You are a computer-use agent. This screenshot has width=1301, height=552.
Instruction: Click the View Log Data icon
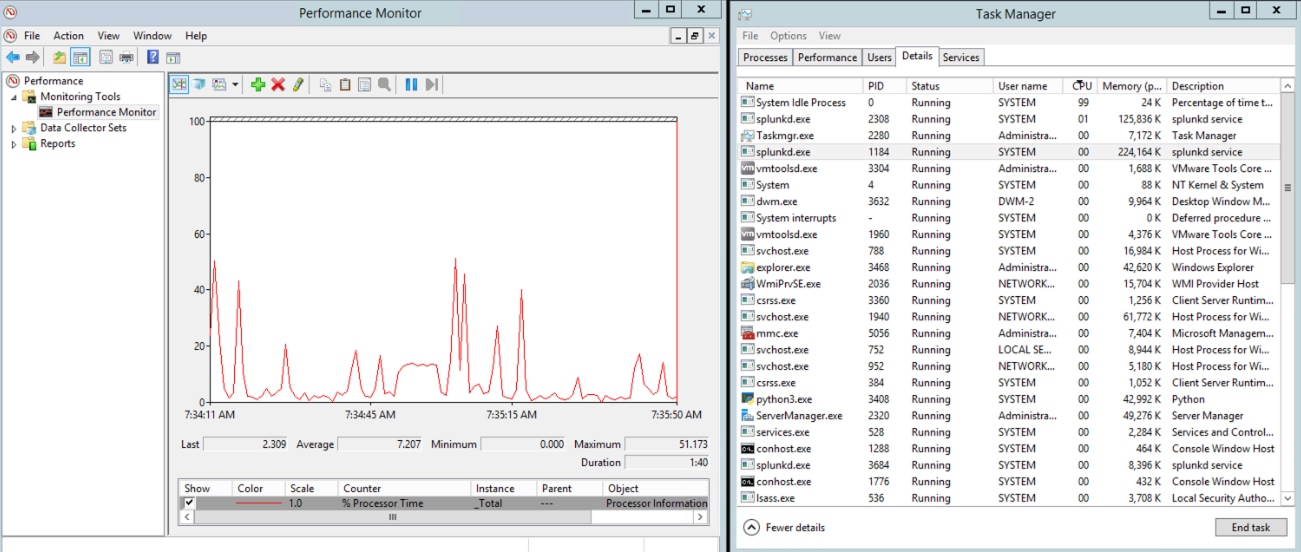(199, 85)
